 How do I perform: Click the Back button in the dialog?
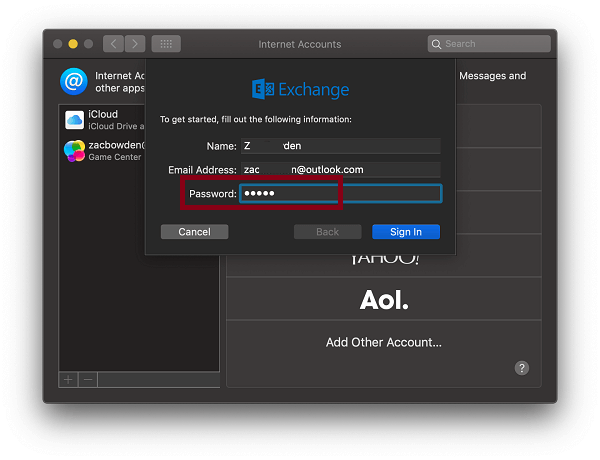tap(328, 232)
